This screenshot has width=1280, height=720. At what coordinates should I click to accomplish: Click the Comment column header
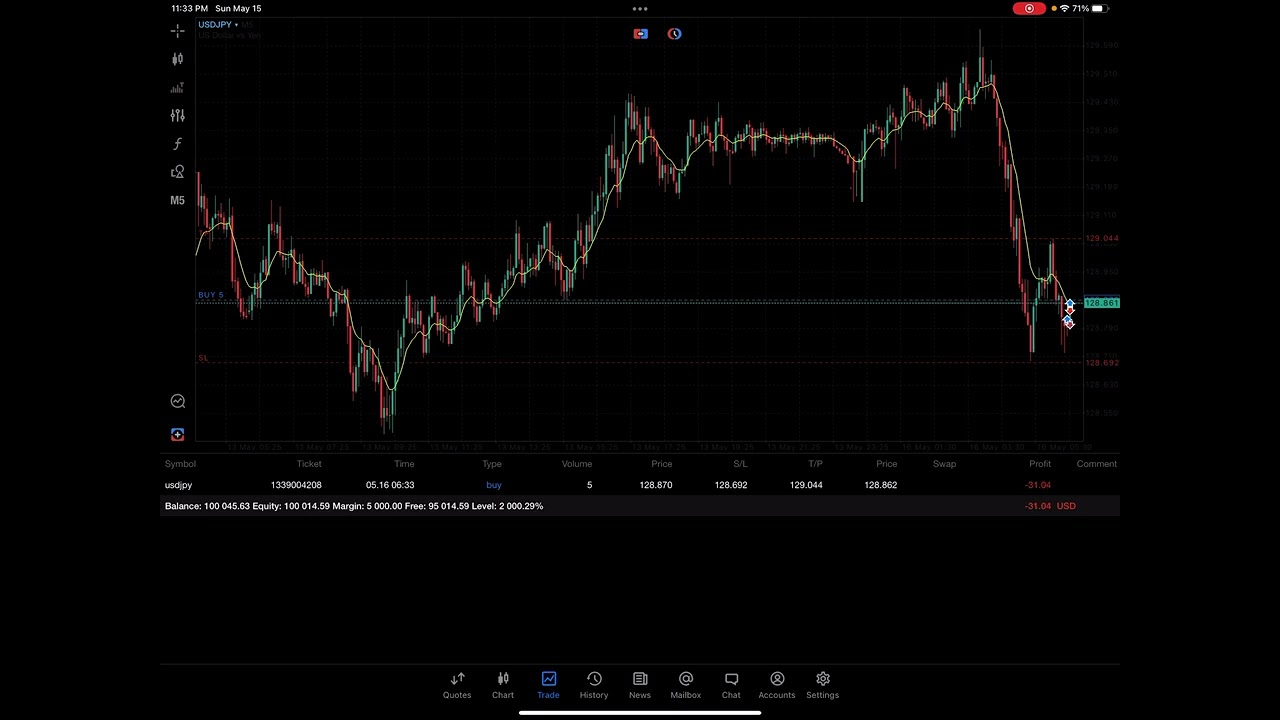(1097, 464)
